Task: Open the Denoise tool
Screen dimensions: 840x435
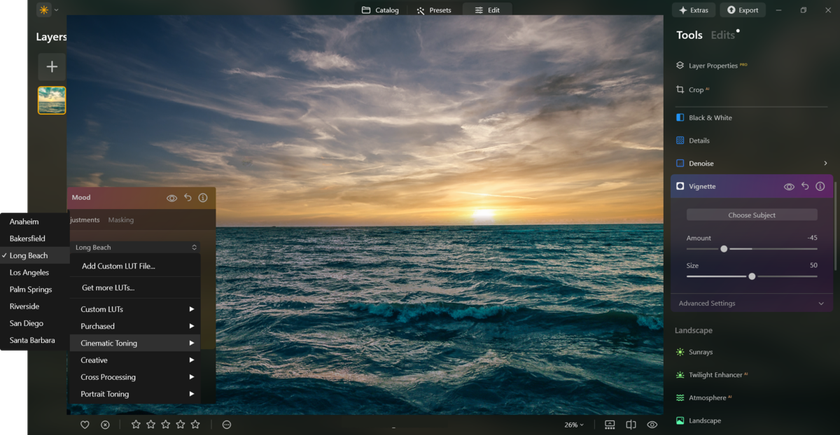Action: [x=695, y=163]
